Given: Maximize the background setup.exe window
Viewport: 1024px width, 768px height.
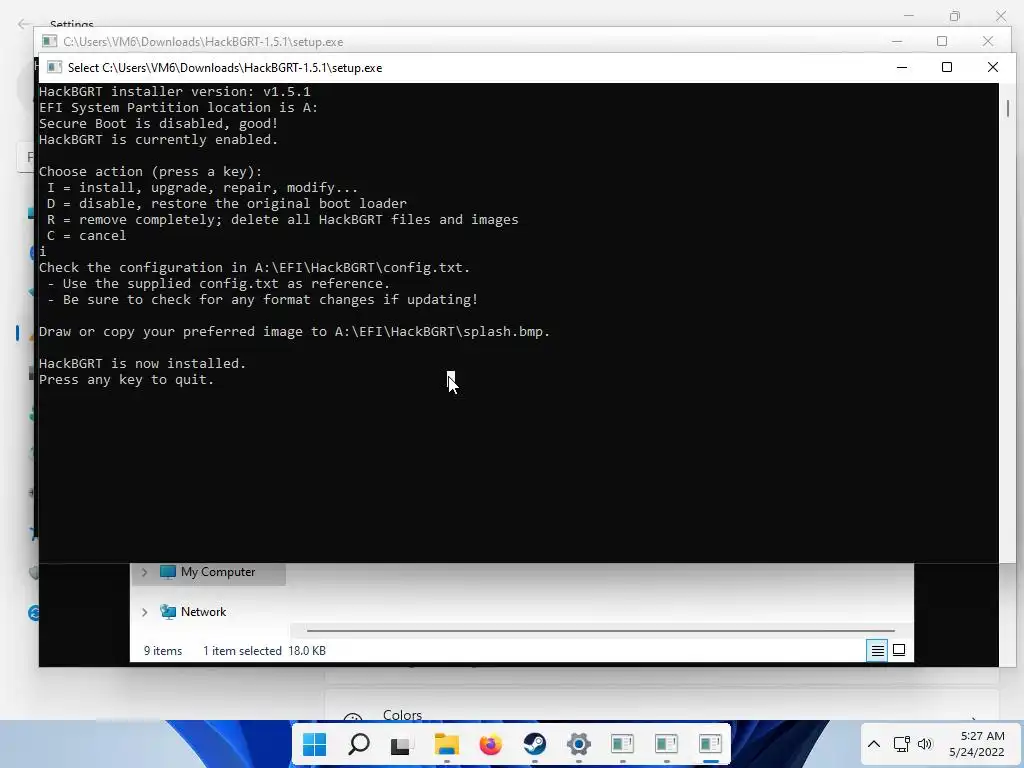Looking at the screenshot, I should [x=942, y=41].
